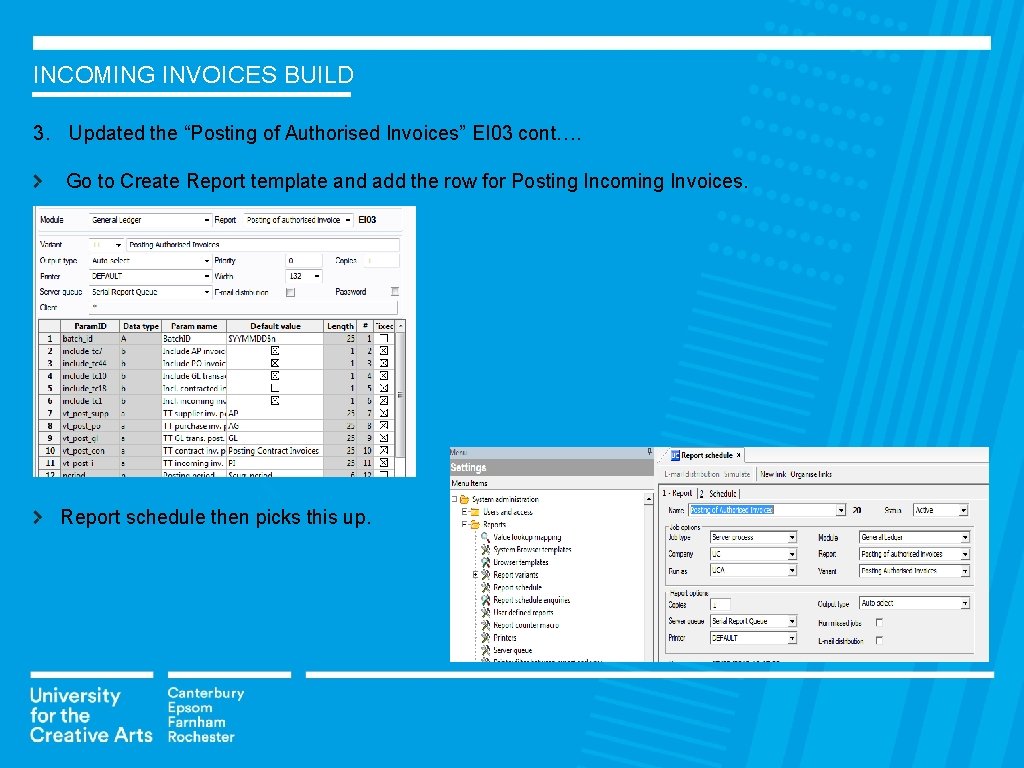Click the "New link" option
1024x768 pixels.
point(773,474)
